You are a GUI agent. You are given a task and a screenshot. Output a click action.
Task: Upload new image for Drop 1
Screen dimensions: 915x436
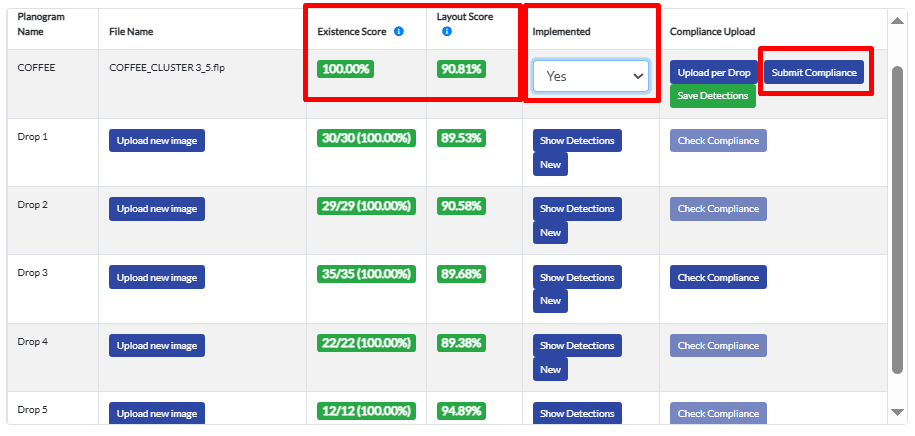(x=157, y=141)
